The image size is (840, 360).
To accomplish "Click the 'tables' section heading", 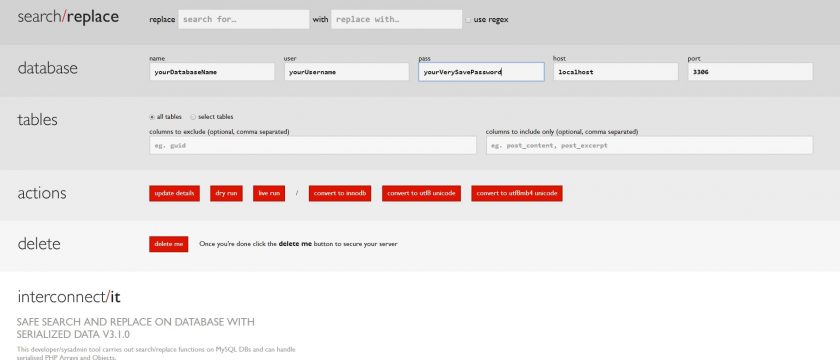I will pyautogui.click(x=37, y=119).
